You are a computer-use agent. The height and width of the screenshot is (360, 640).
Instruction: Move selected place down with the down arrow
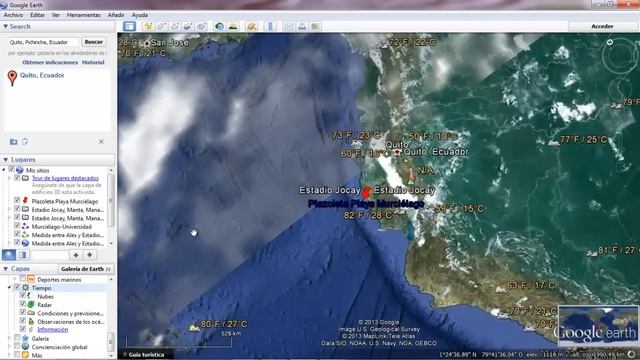pos(89,255)
